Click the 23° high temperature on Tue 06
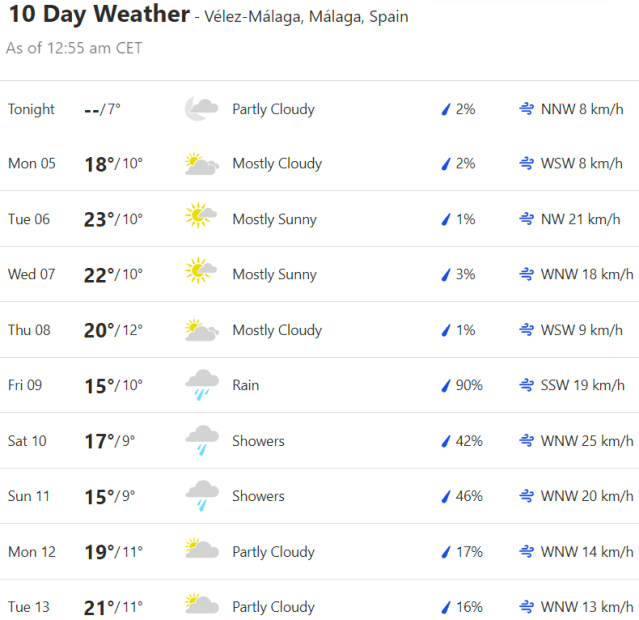 click(x=98, y=219)
